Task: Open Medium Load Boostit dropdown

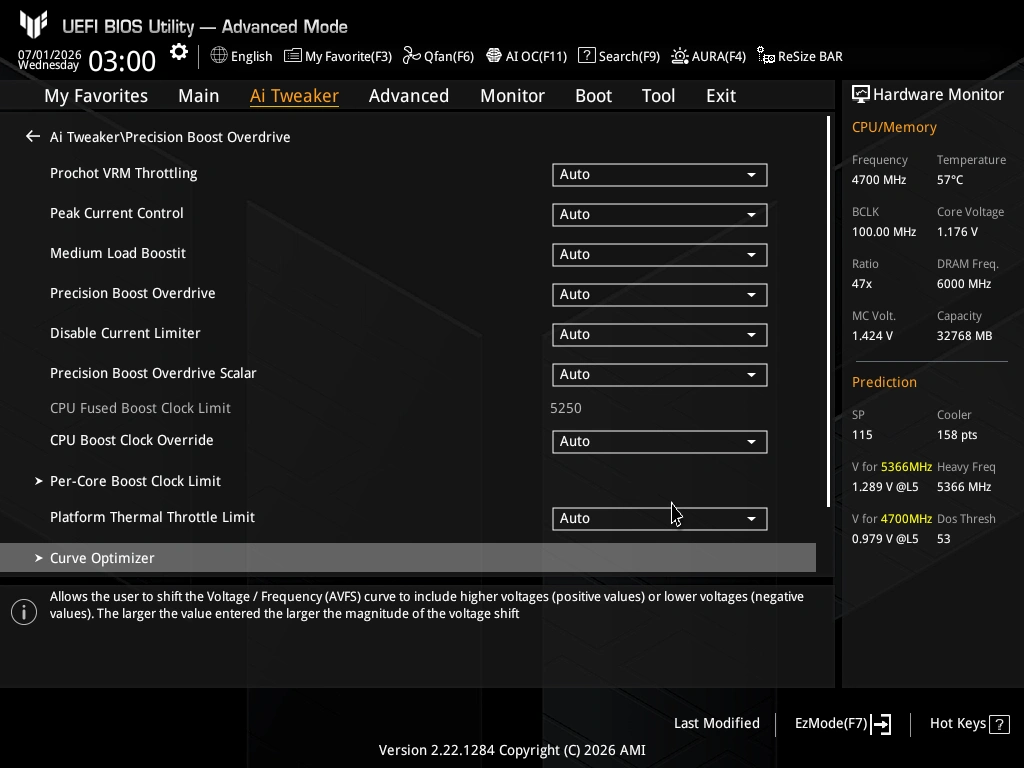Action: (660, 254)
